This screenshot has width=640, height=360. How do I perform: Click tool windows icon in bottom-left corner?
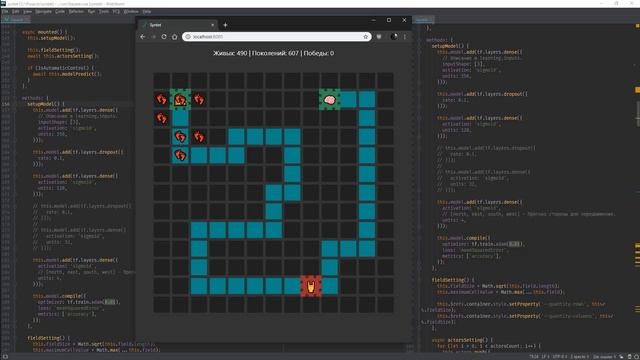point(5,357)
